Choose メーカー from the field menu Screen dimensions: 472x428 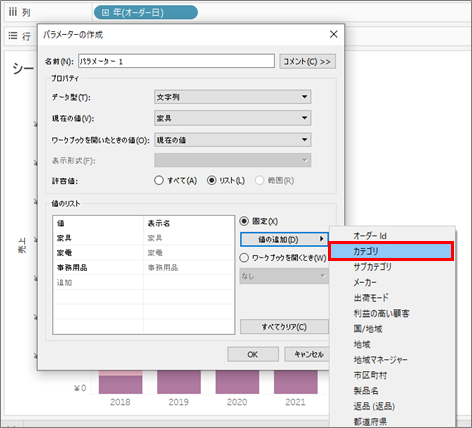pos(392,282)
